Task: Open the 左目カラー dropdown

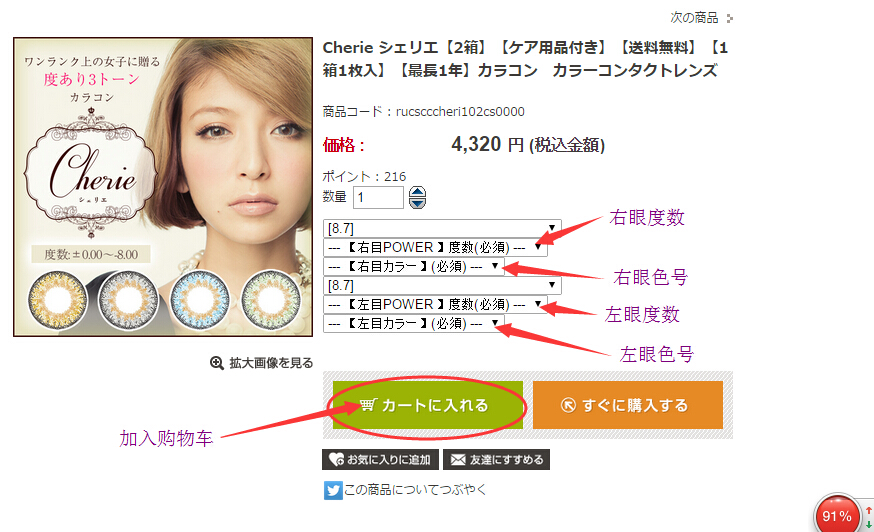Action: click(x=413, y=323)
